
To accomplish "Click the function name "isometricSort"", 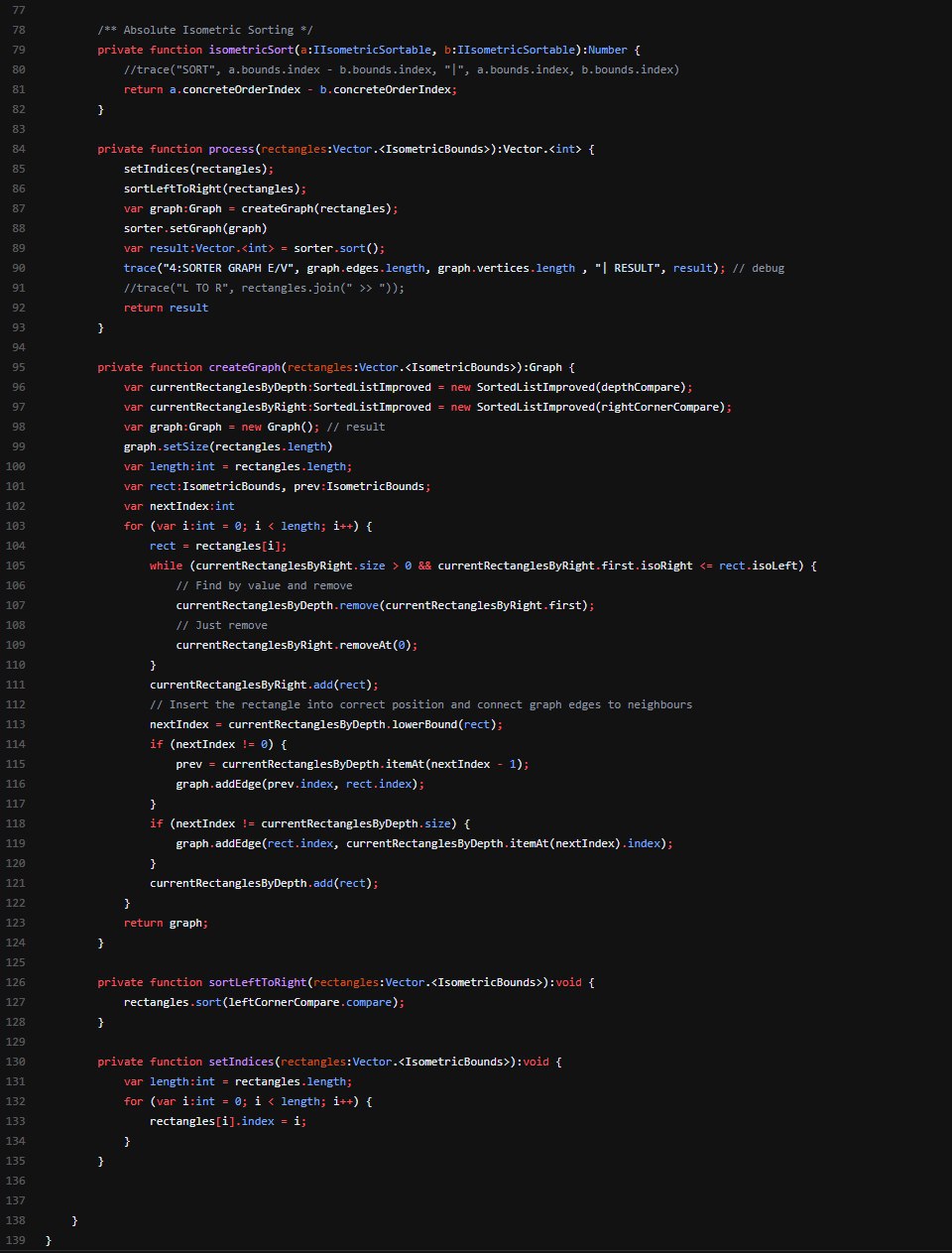I will [x=250, y=50].
